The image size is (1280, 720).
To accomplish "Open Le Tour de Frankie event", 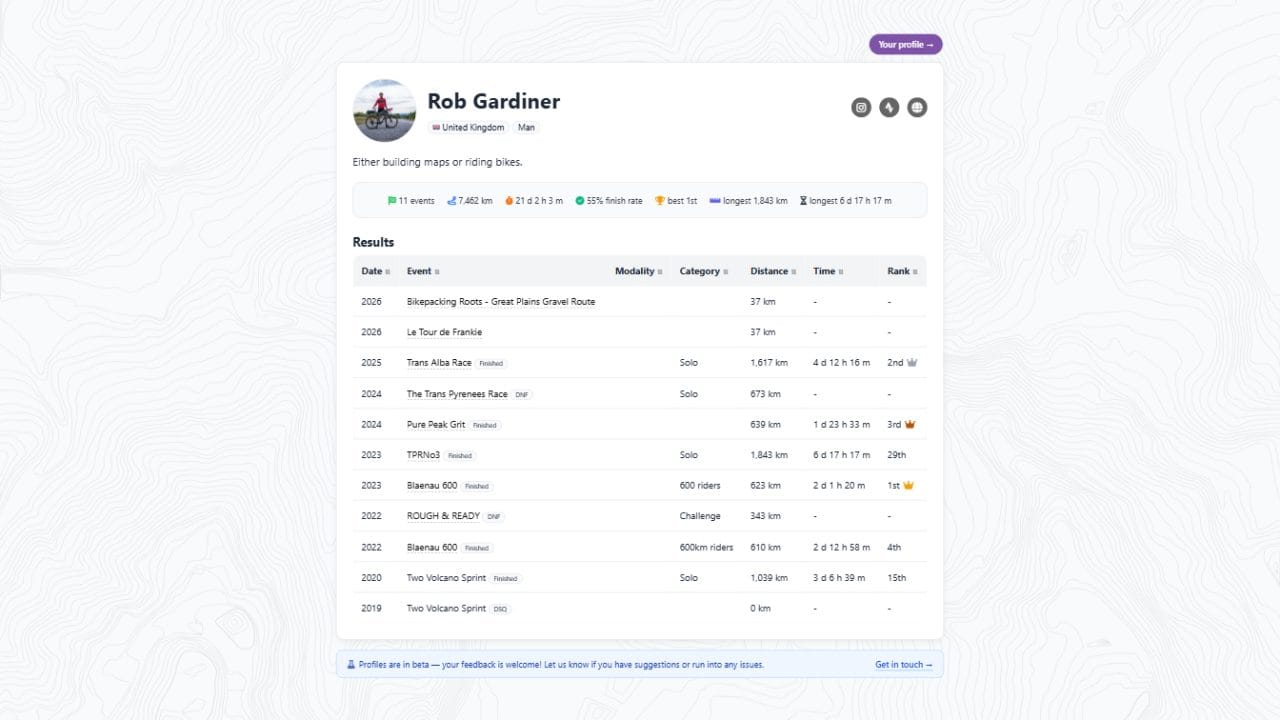I will (x=444, y=332).
